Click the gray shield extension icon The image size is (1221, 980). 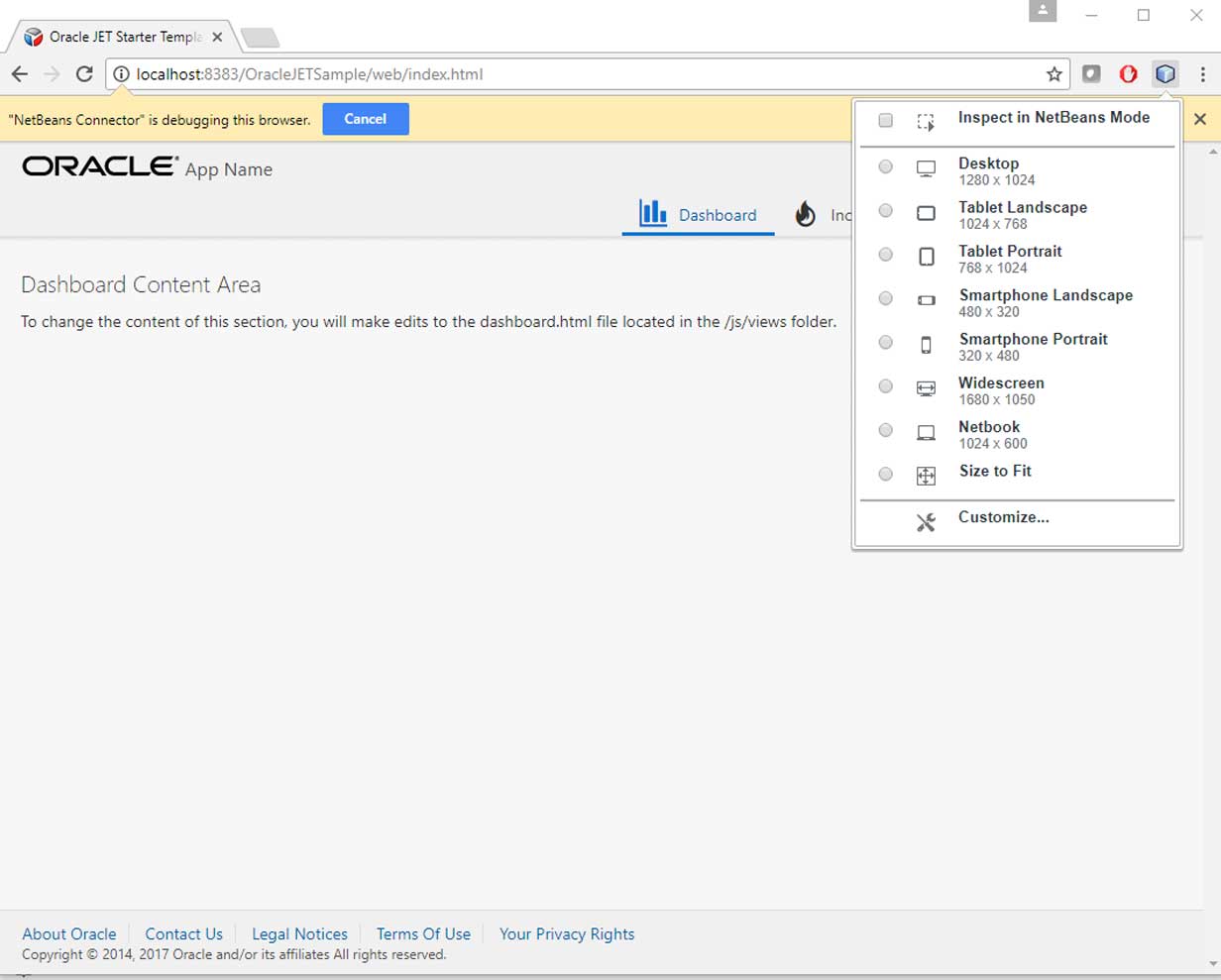point(1091,74)
